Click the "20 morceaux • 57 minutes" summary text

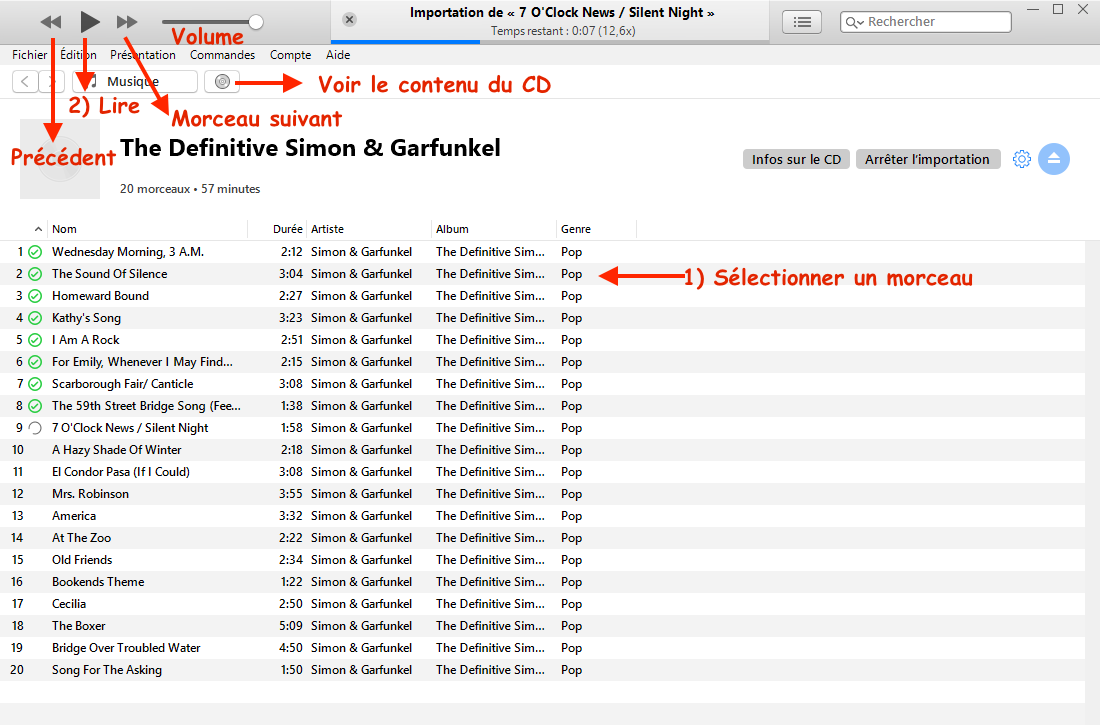[190, 189]
